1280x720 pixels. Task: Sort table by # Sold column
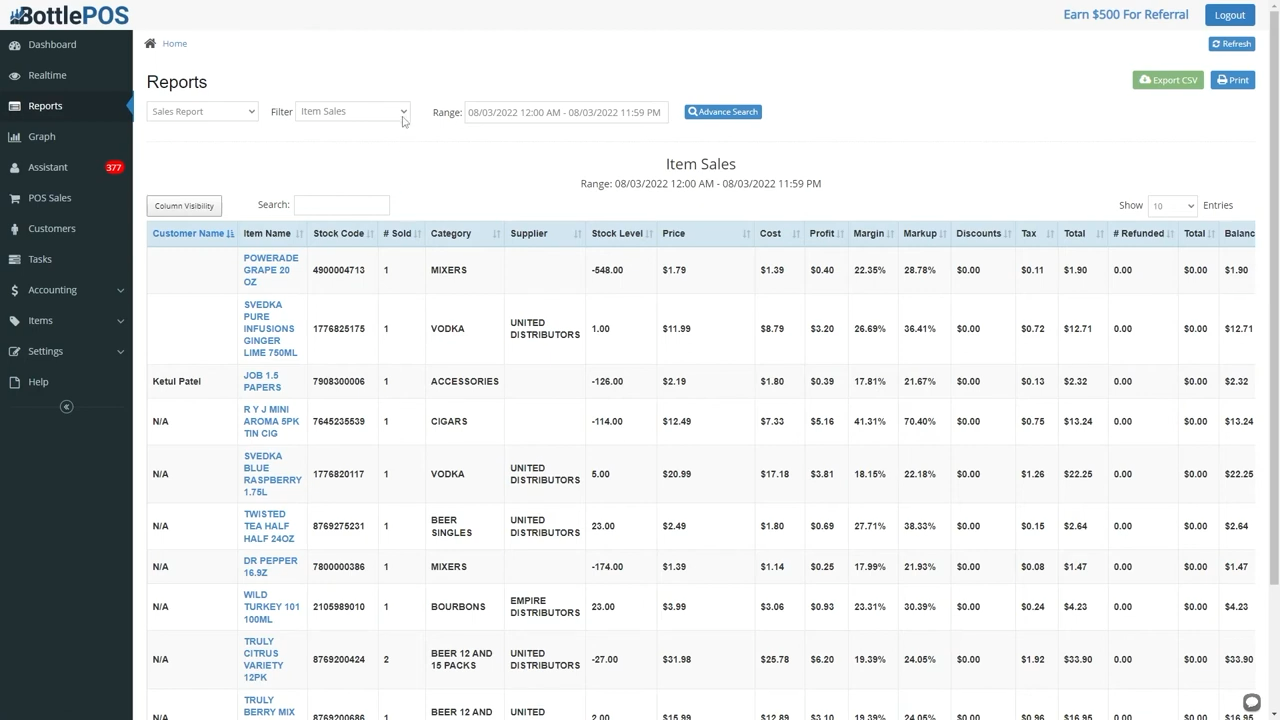[402, 234]
